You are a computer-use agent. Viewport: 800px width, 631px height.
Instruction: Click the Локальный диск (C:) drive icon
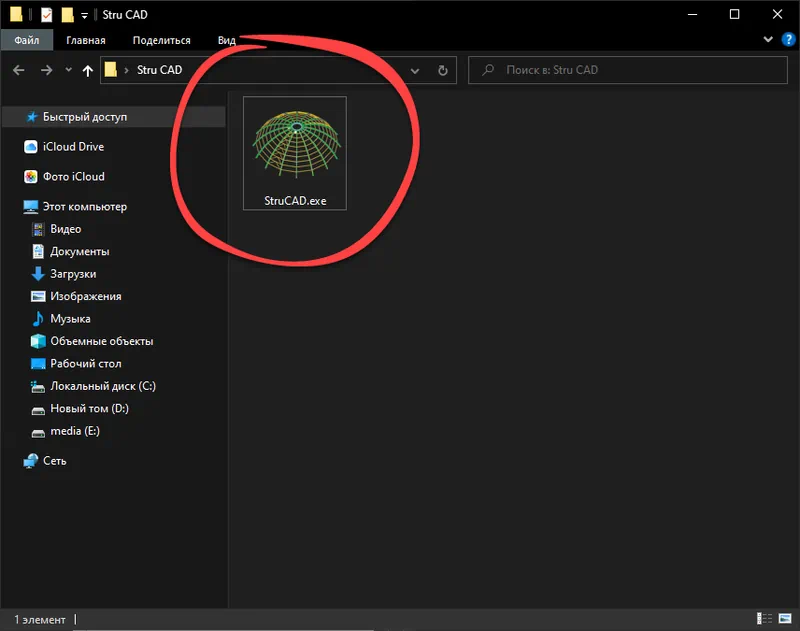[x=38, y=387]
